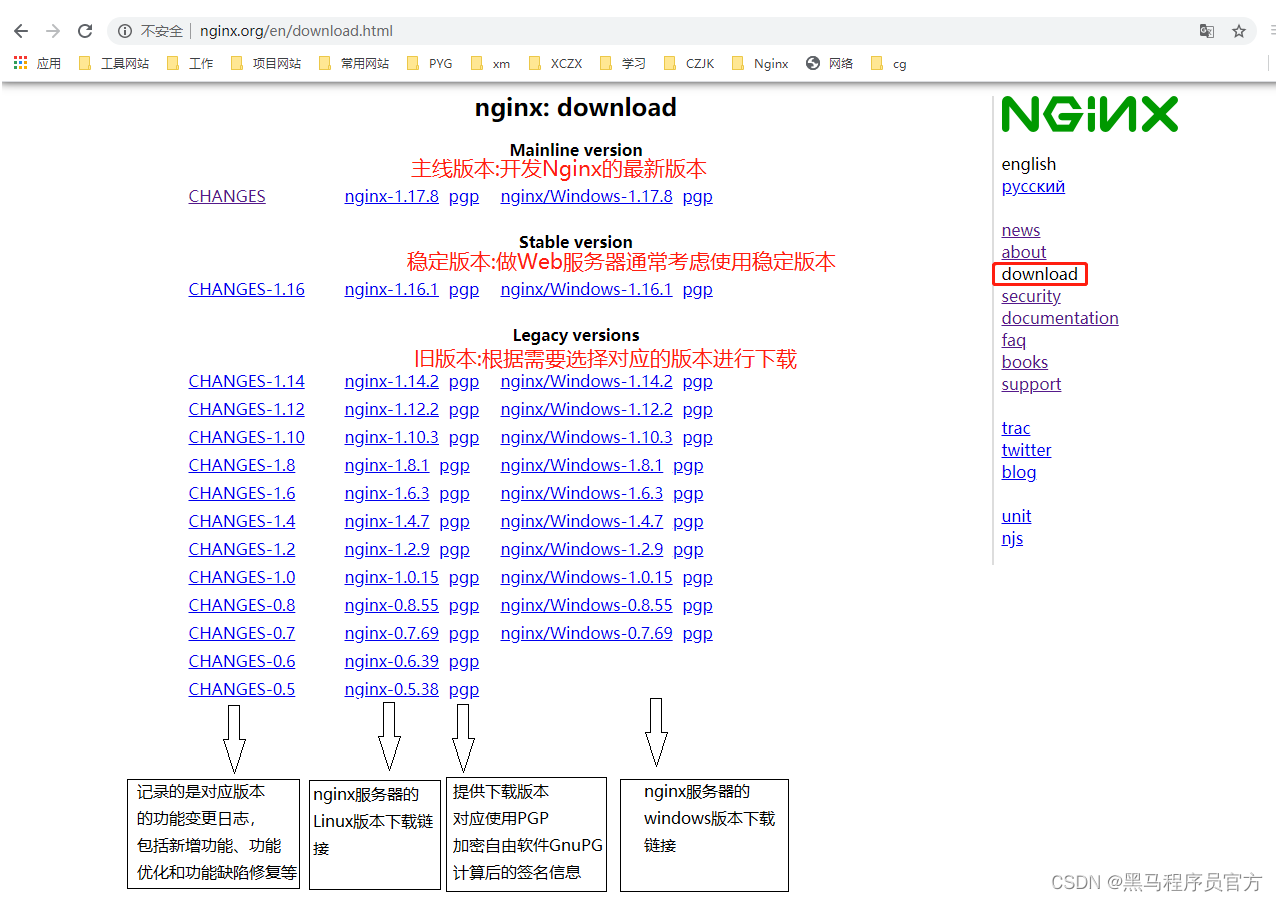Open pgp signature for nginx/Windows-1.17.8
This screenshot has height=901, width=1278.
pyautogui.click(x=698, y=196)
